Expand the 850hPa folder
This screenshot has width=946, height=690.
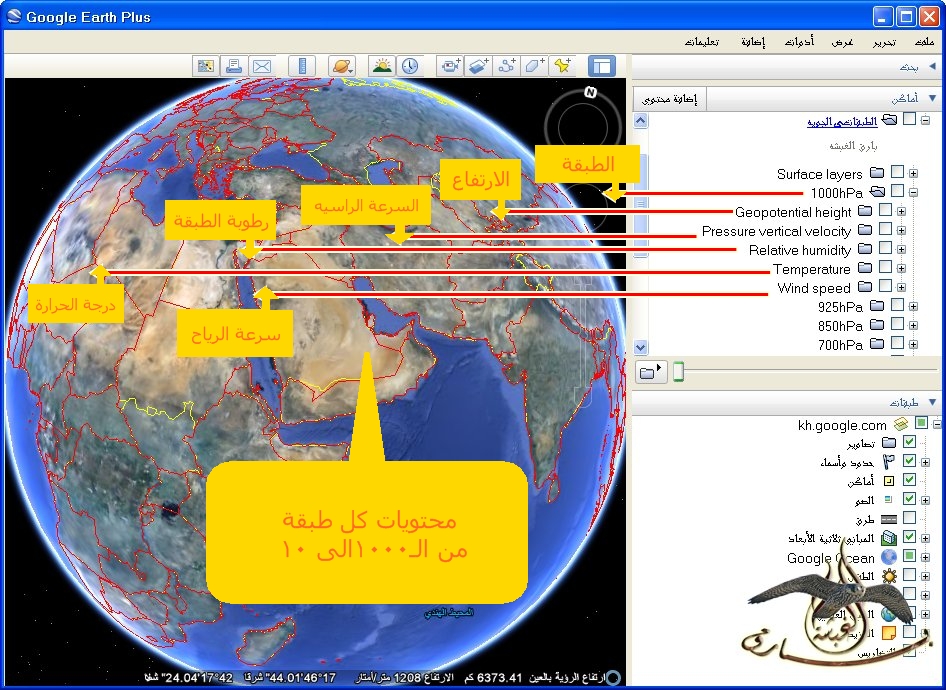(913, 326)
